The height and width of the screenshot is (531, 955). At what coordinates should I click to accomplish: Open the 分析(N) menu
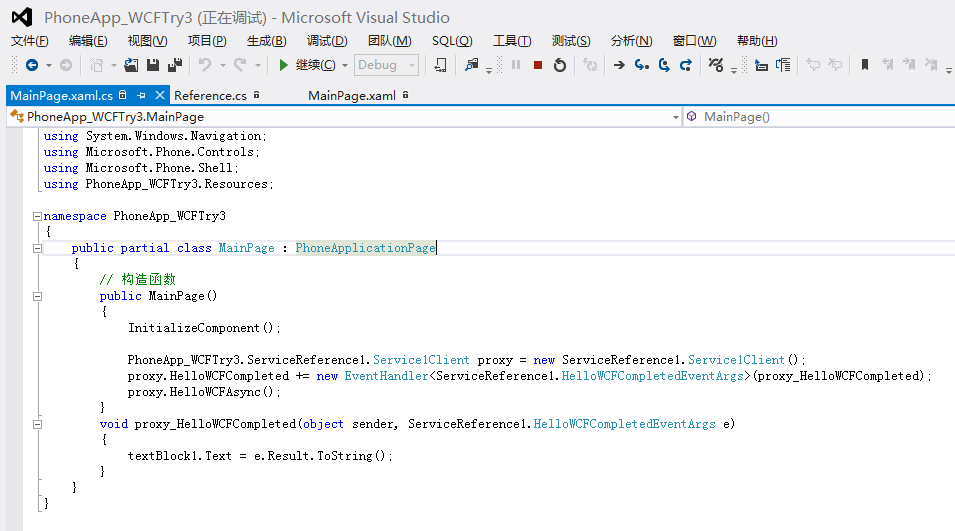click(632, 41)
